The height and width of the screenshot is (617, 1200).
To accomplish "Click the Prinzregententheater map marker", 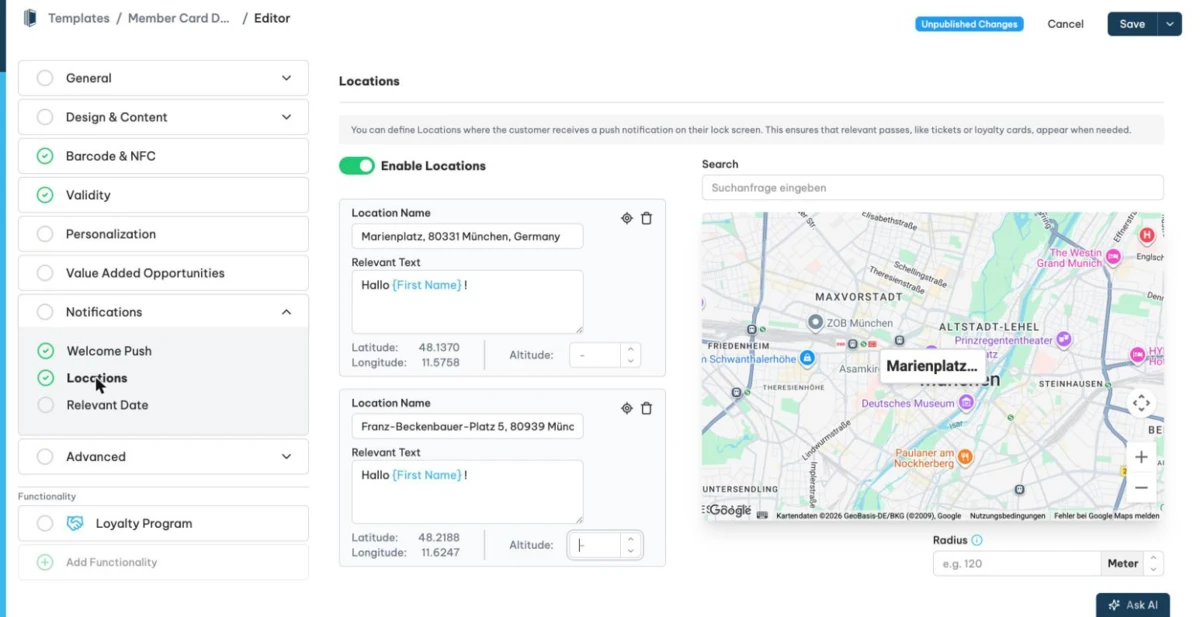I will 1065,340.
